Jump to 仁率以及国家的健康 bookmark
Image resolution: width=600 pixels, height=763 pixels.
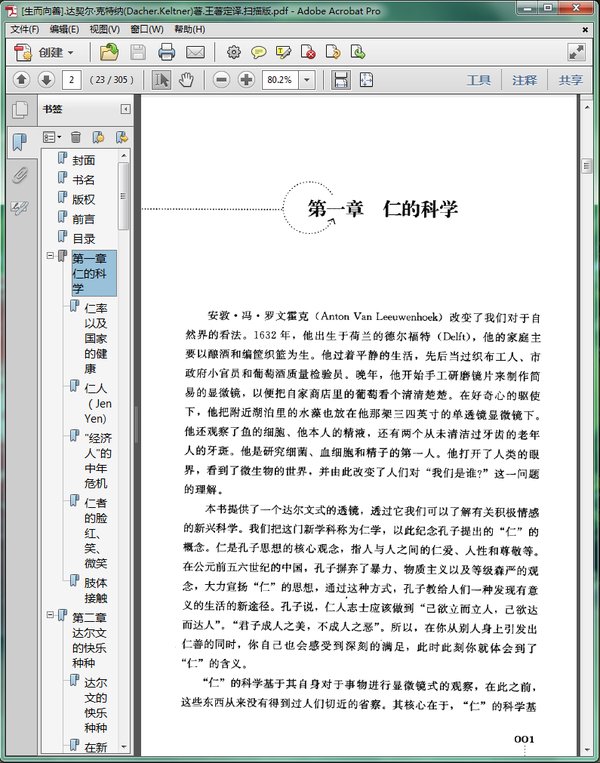[95, 338]
